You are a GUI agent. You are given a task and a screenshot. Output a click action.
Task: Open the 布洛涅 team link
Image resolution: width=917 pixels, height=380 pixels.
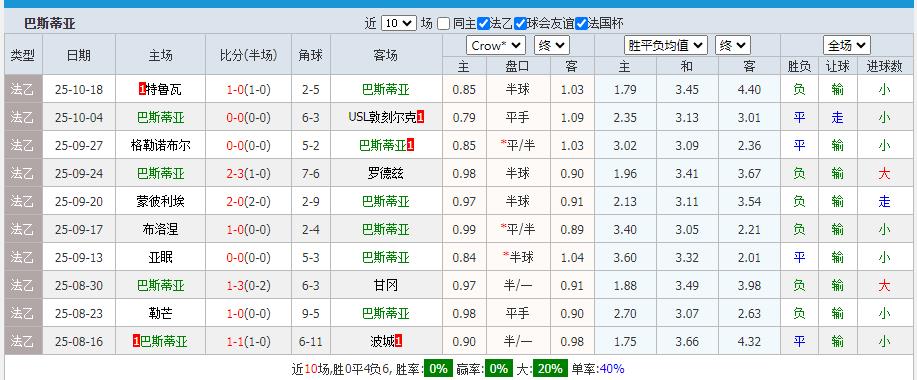[x=160, y=229]
